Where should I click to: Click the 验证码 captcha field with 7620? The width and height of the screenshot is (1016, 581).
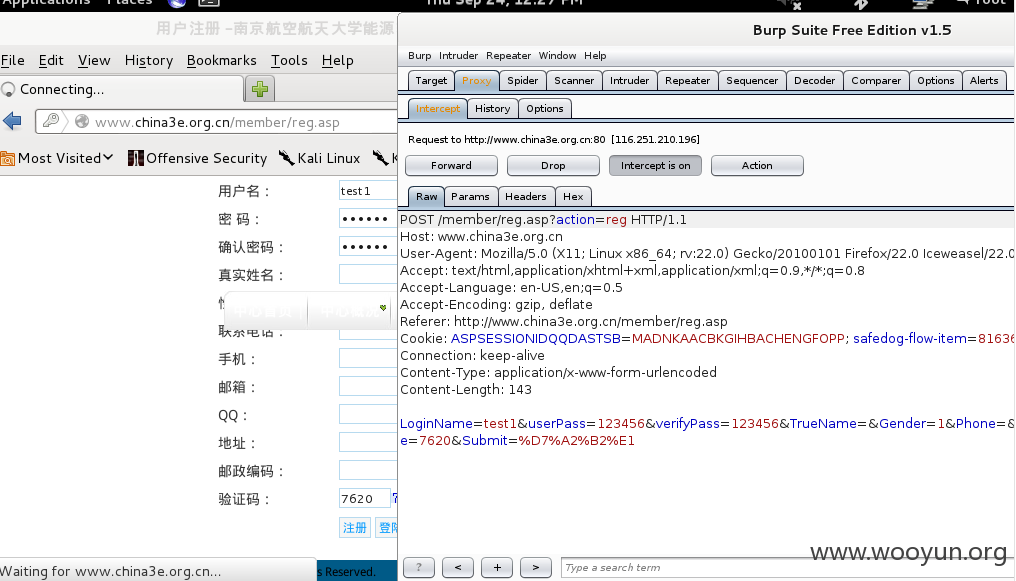click(x=364, y=498)
